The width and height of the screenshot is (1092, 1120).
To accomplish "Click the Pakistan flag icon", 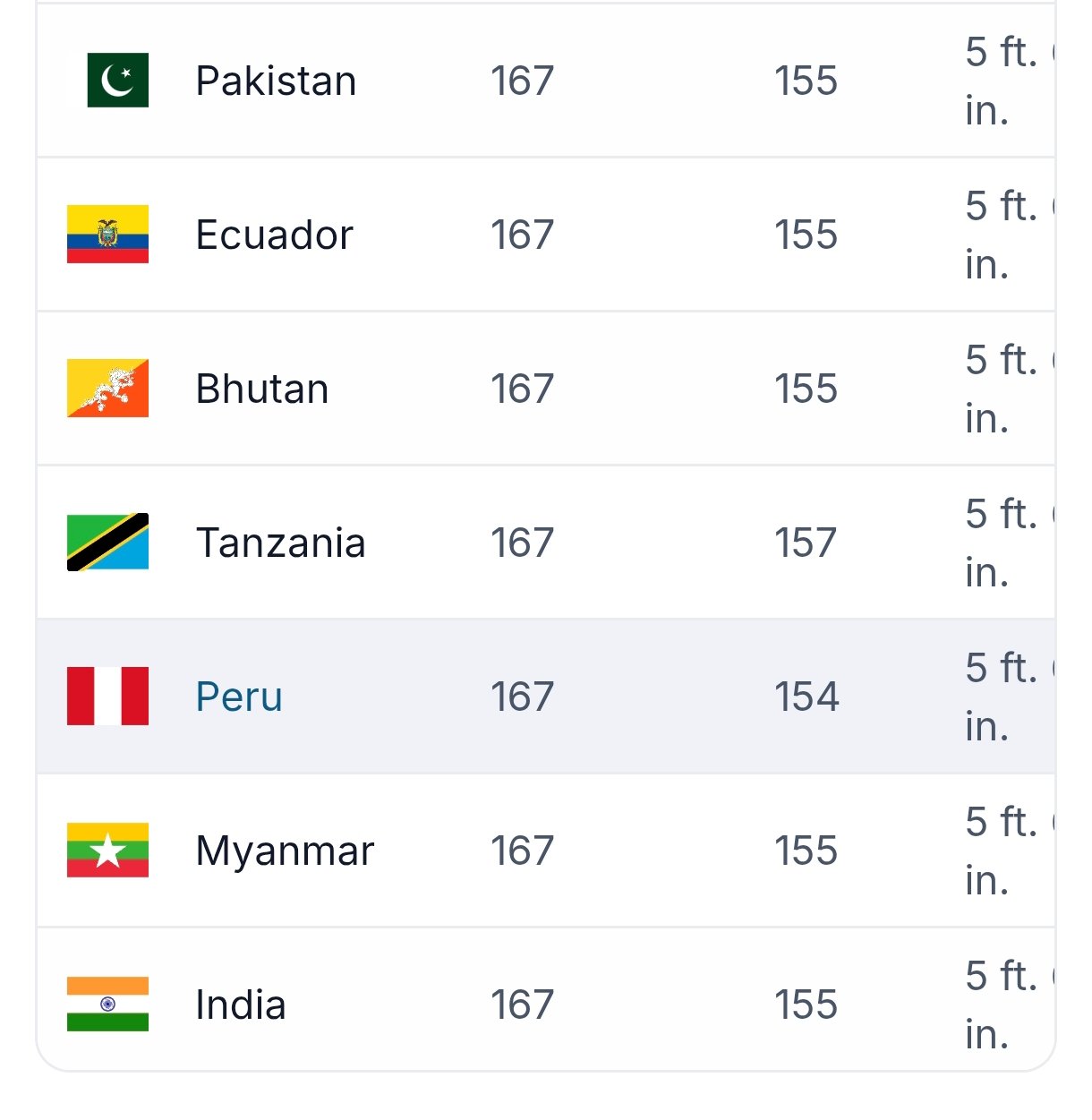I will (x=107, y=81).
